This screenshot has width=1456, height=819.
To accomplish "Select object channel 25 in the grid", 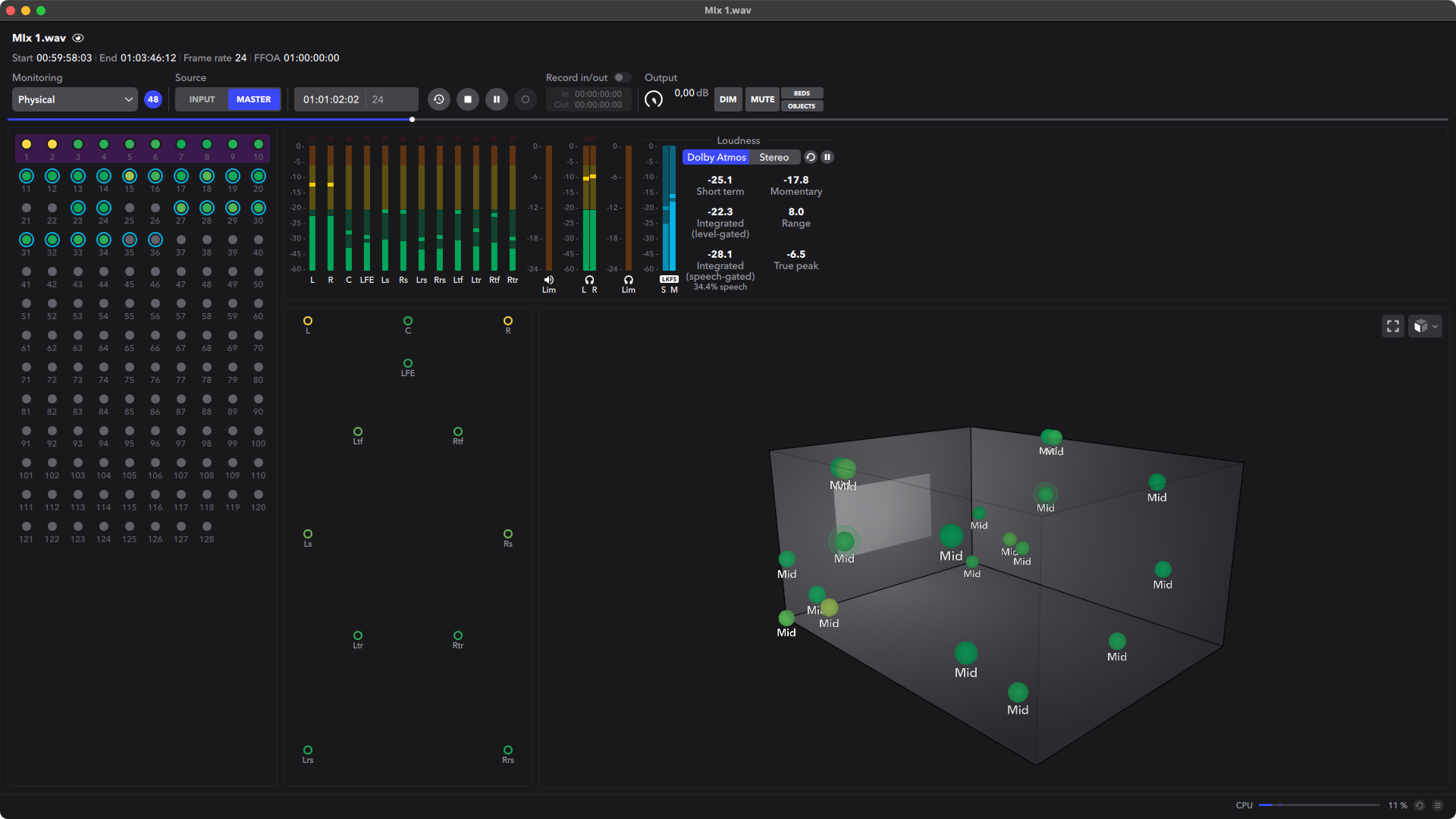I will [x=130, y=208].
